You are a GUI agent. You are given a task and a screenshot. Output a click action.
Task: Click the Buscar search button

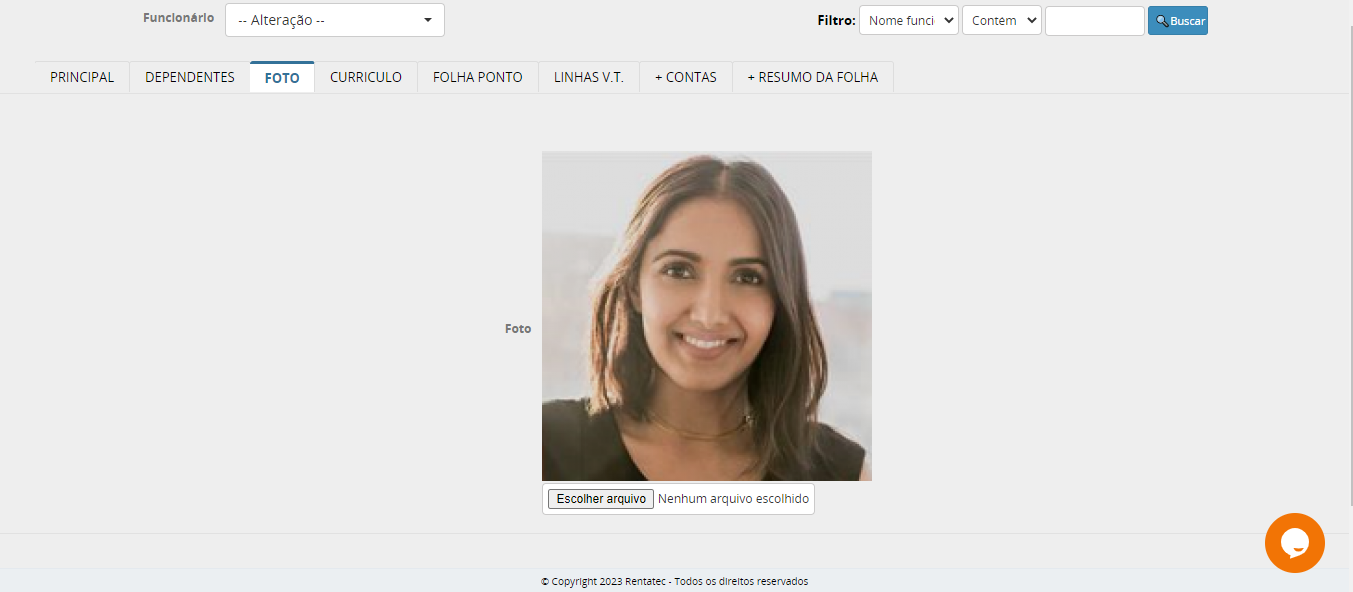tap(1177, 21)
